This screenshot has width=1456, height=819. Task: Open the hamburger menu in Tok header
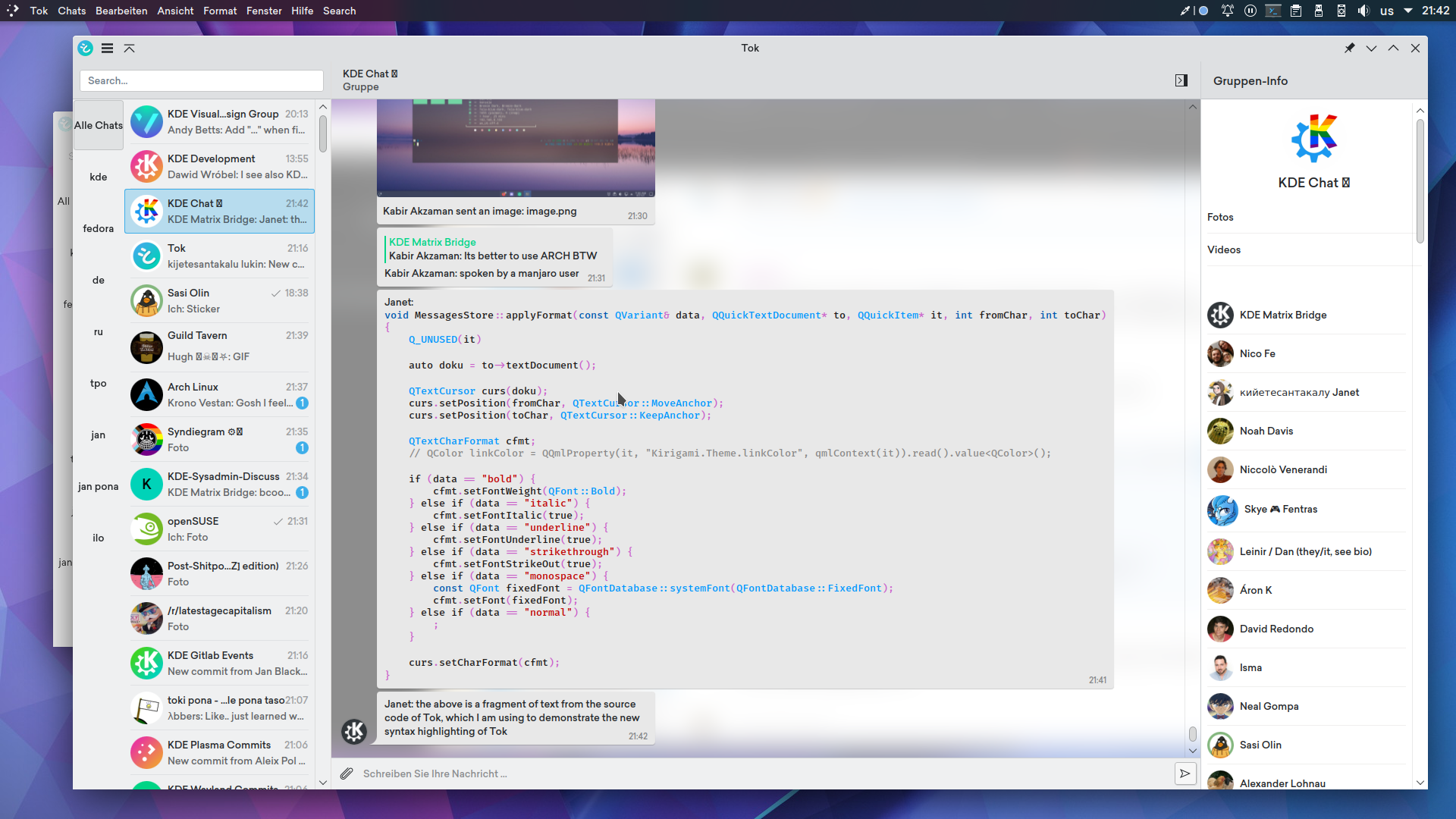click(x=108, y=48)
